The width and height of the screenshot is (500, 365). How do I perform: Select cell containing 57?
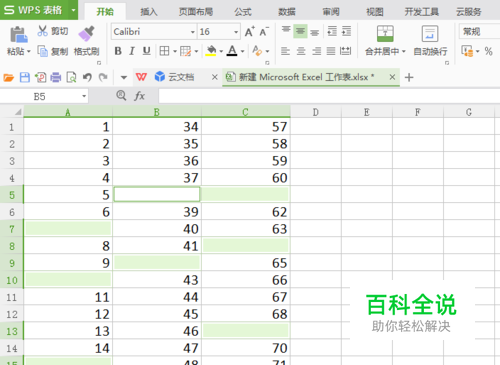[x=246, y=127]
